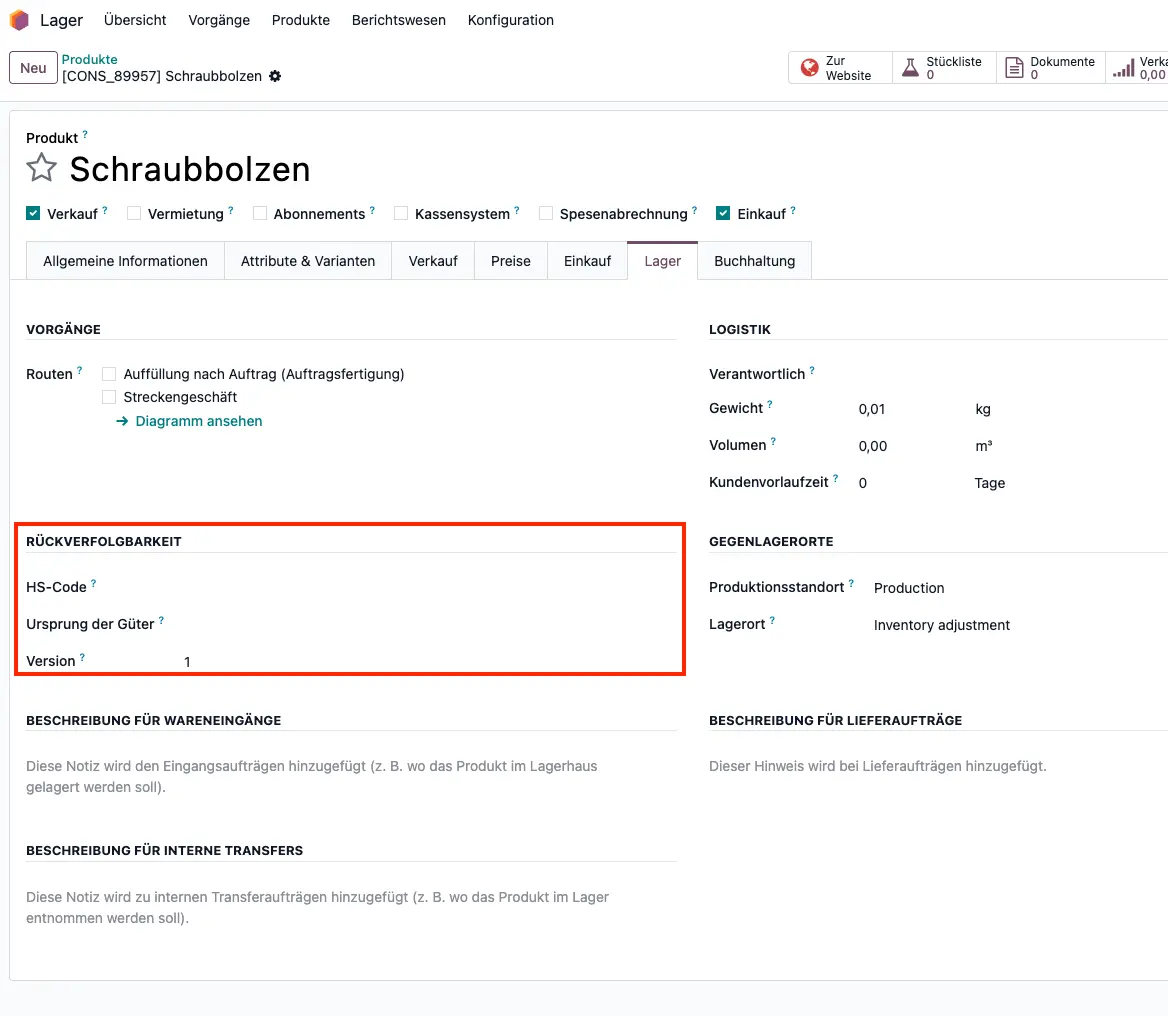Open product settings via the gear icon
This screenshot has width=1168, height=1016.
pos(274,75)
